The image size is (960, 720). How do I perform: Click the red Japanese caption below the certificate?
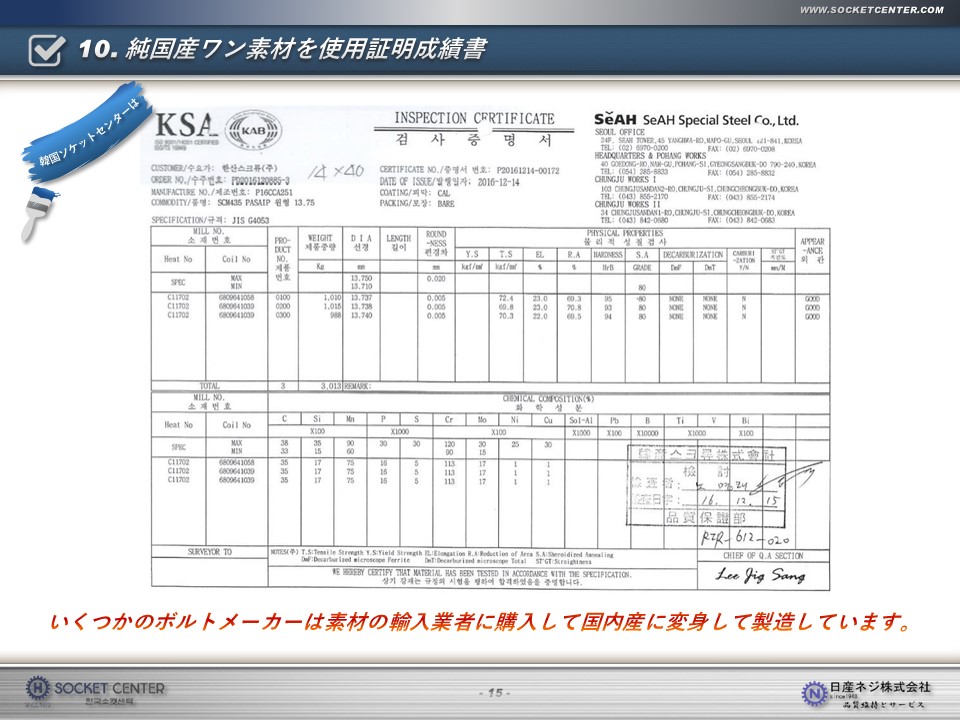click(x=480, y=623)
